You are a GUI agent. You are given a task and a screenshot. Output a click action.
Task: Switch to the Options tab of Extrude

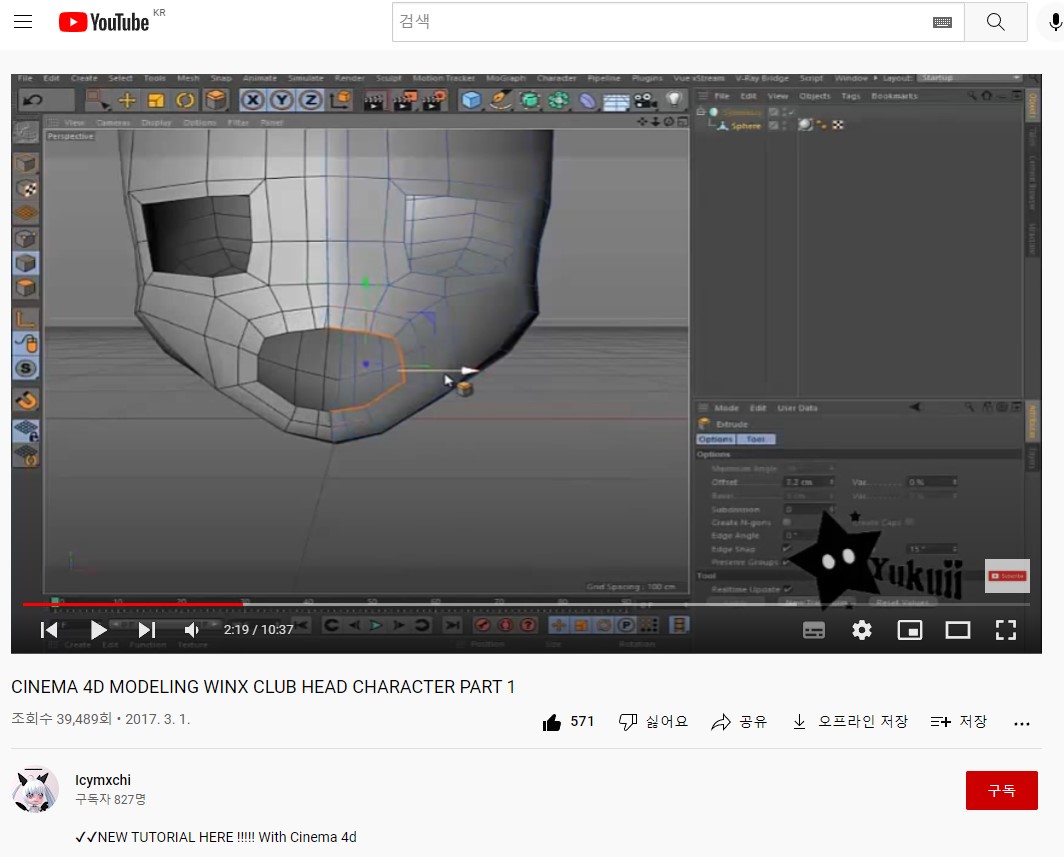coord(715,440)
